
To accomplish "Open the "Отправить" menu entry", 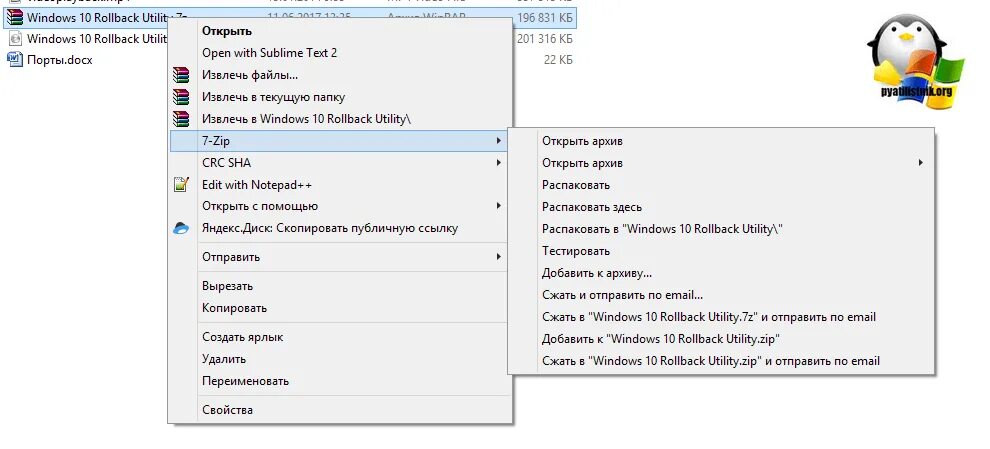I will coord(340,257).
